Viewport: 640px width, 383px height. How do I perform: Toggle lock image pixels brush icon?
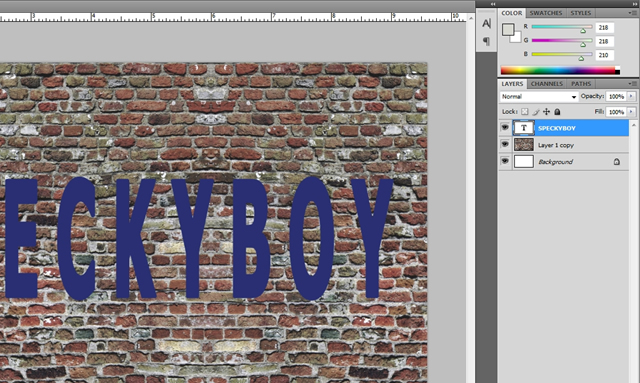point(536,111)
